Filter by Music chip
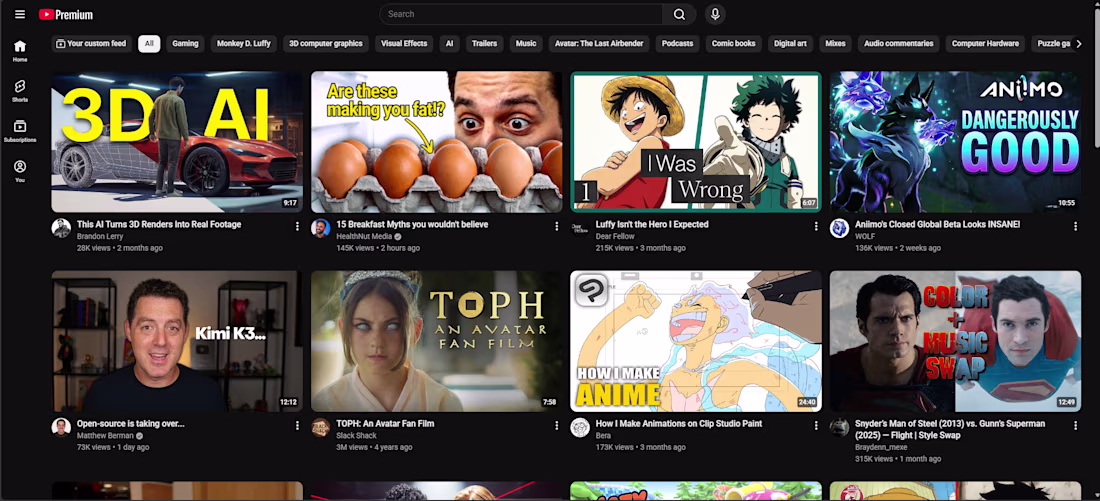 [526, 44]
